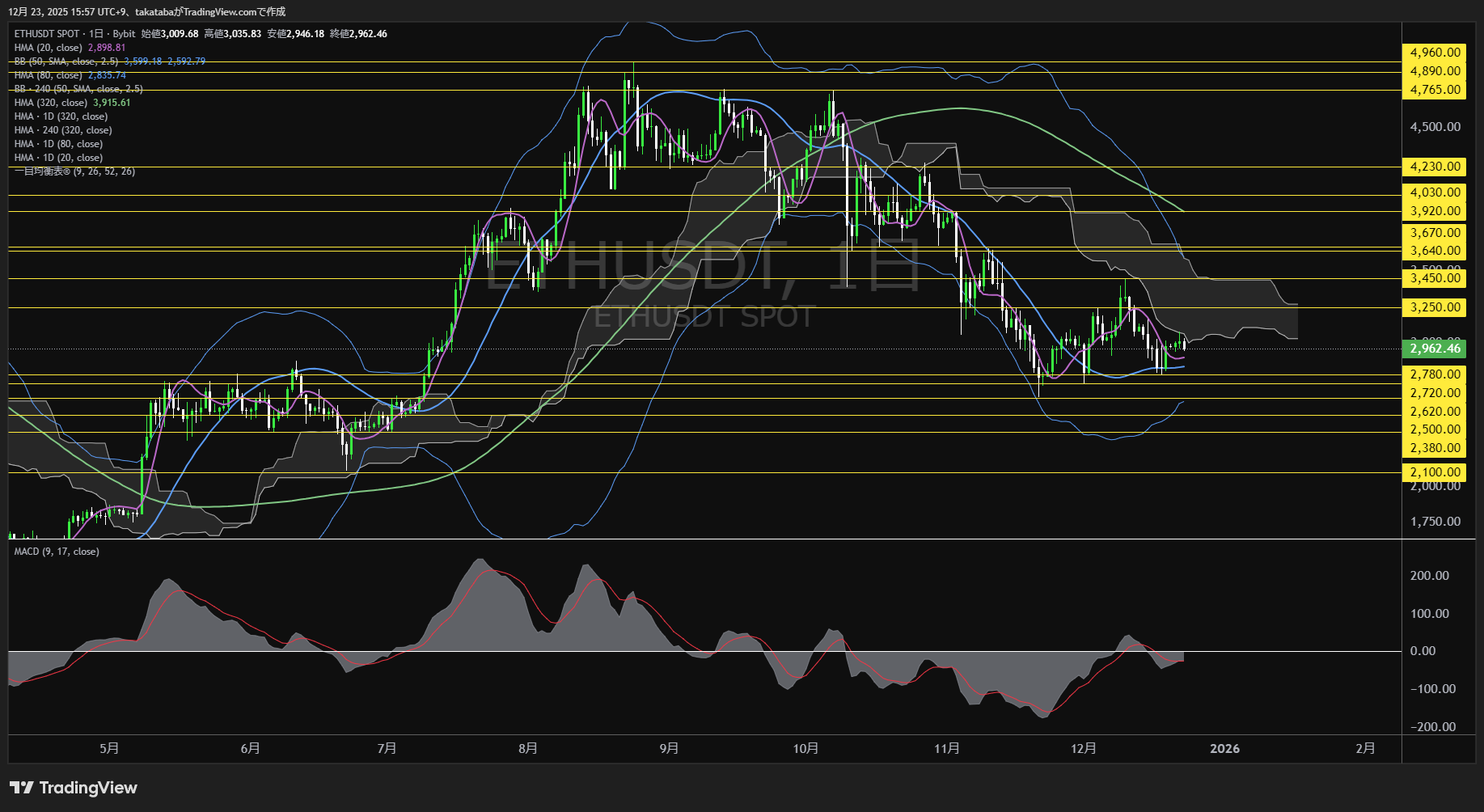Select the MACD (9, 17, close) legend

click(57, 552)
